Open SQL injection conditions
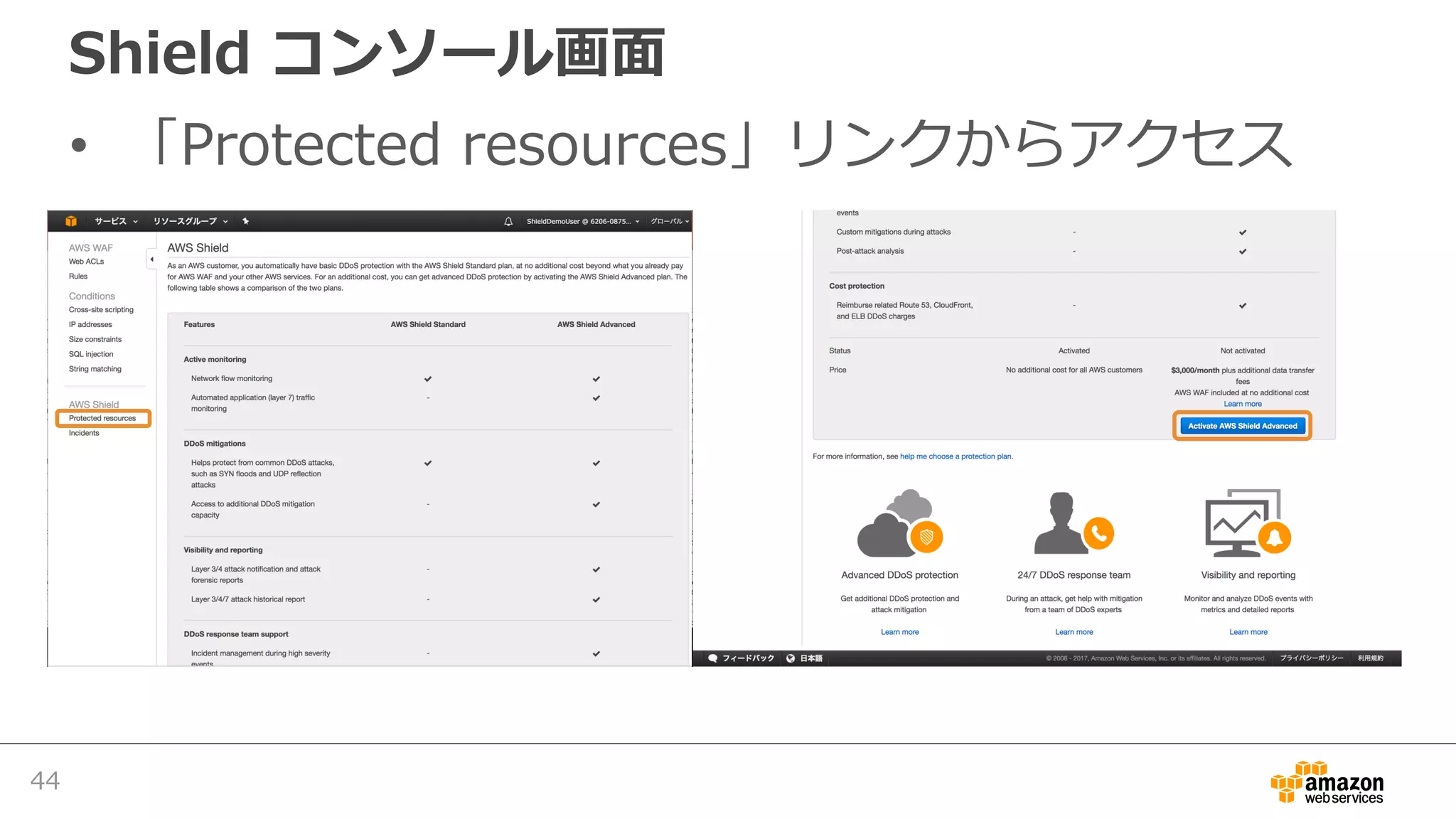The image size is (1456, 819). coord(91,355)
